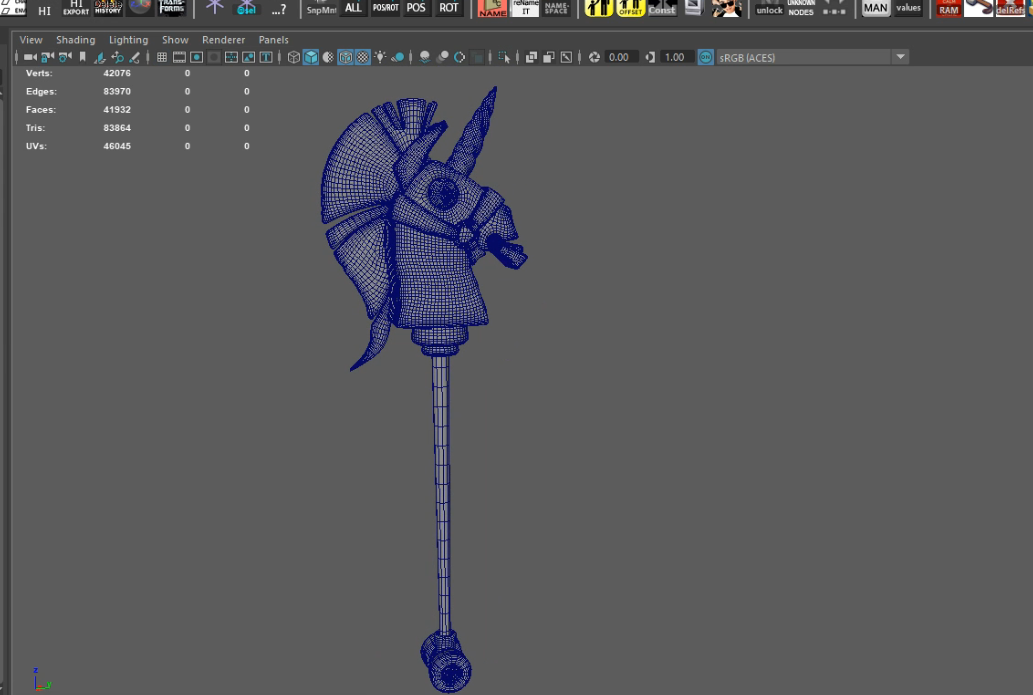Click the Delete History shelf icon
The height and width of the screenshot is (695, 1033).
107,8
